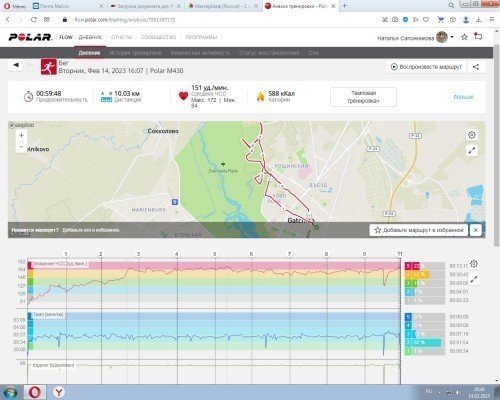Screen dimensions: 500x400
Task: Open the map settings gear icon
Action: pos(471,135)
